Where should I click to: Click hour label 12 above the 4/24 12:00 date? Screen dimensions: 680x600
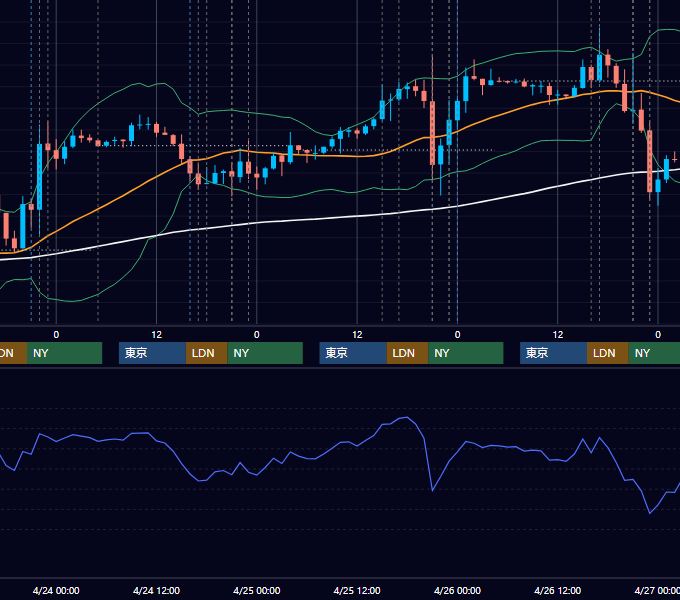(157, 335)
